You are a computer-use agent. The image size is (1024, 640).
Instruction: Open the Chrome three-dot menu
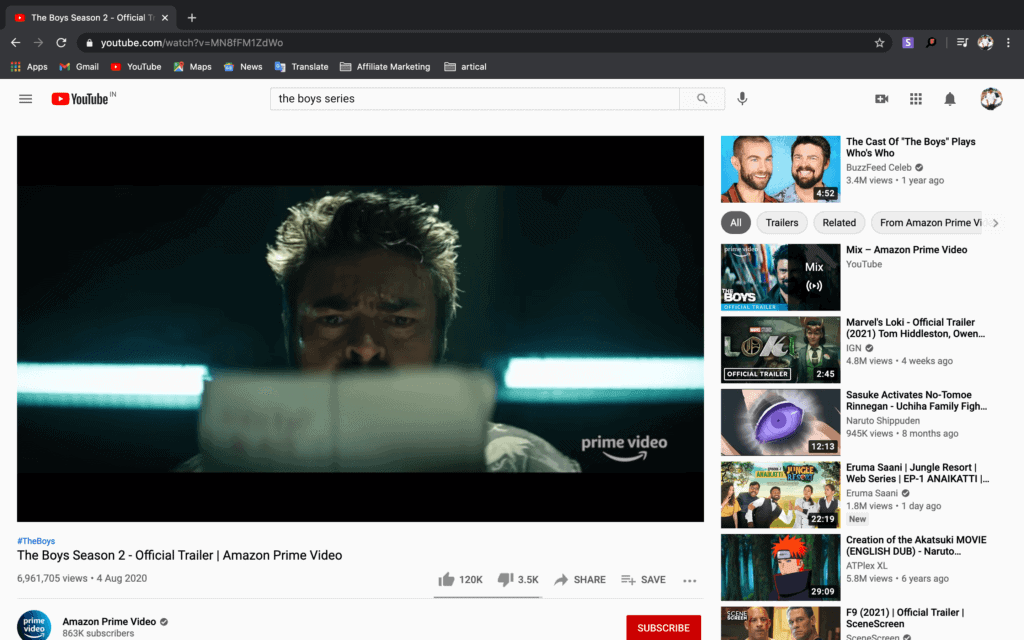(1008, 42)
